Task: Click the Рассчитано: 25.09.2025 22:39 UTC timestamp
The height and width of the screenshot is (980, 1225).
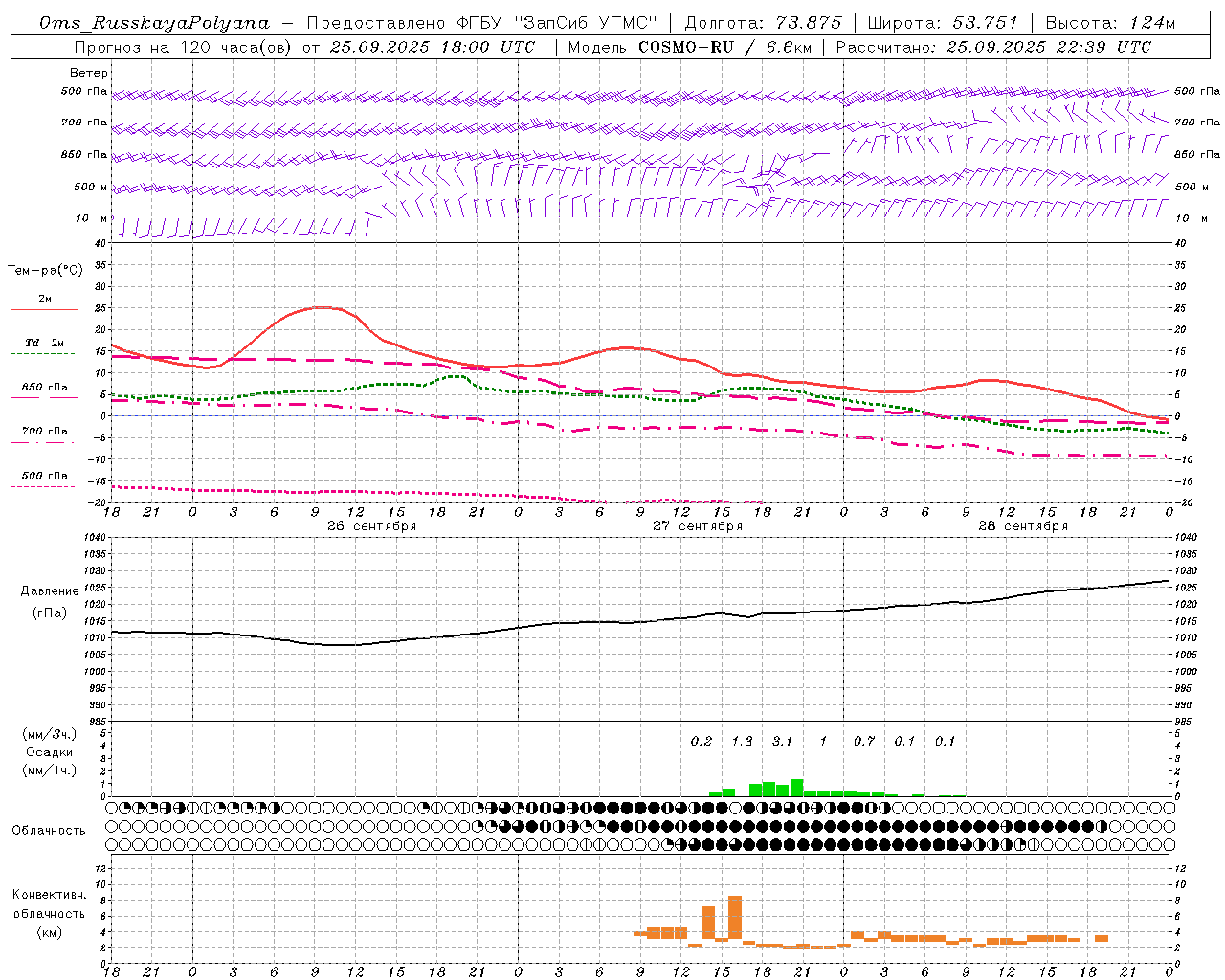Action: (993, 47)
